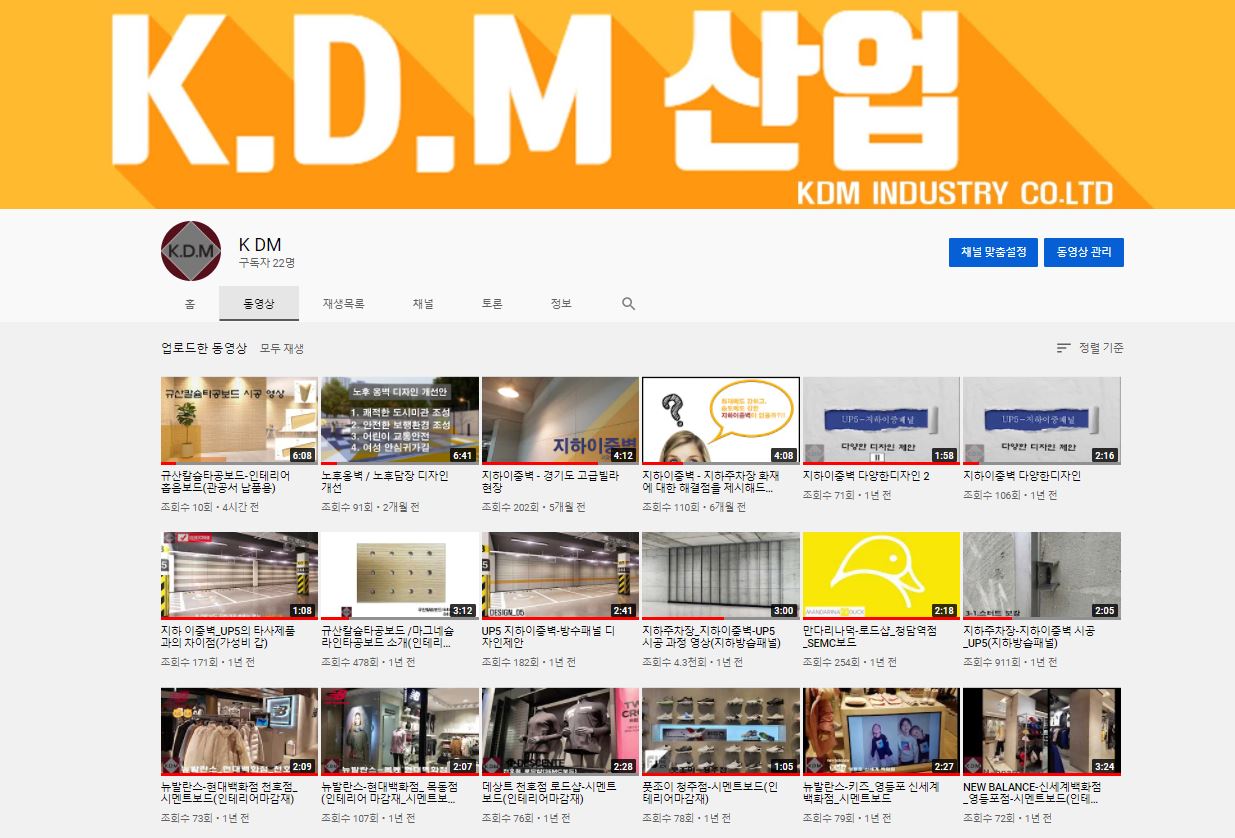Open the 정렬 기준 sort dropdown
The width and height of the screenshot is (1235, 838).
(1090, 348)
